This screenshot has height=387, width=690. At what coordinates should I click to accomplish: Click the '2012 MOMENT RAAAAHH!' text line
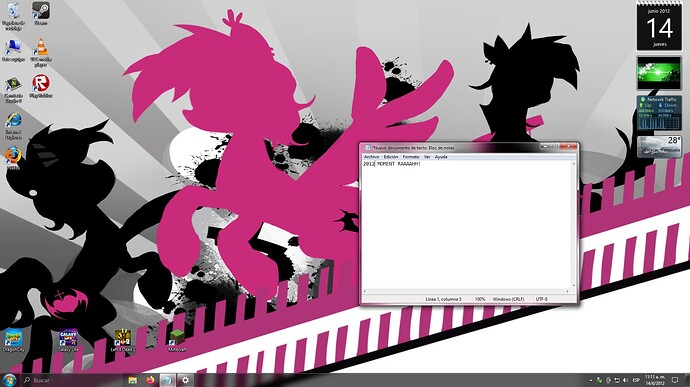click(x=392, y=164)
